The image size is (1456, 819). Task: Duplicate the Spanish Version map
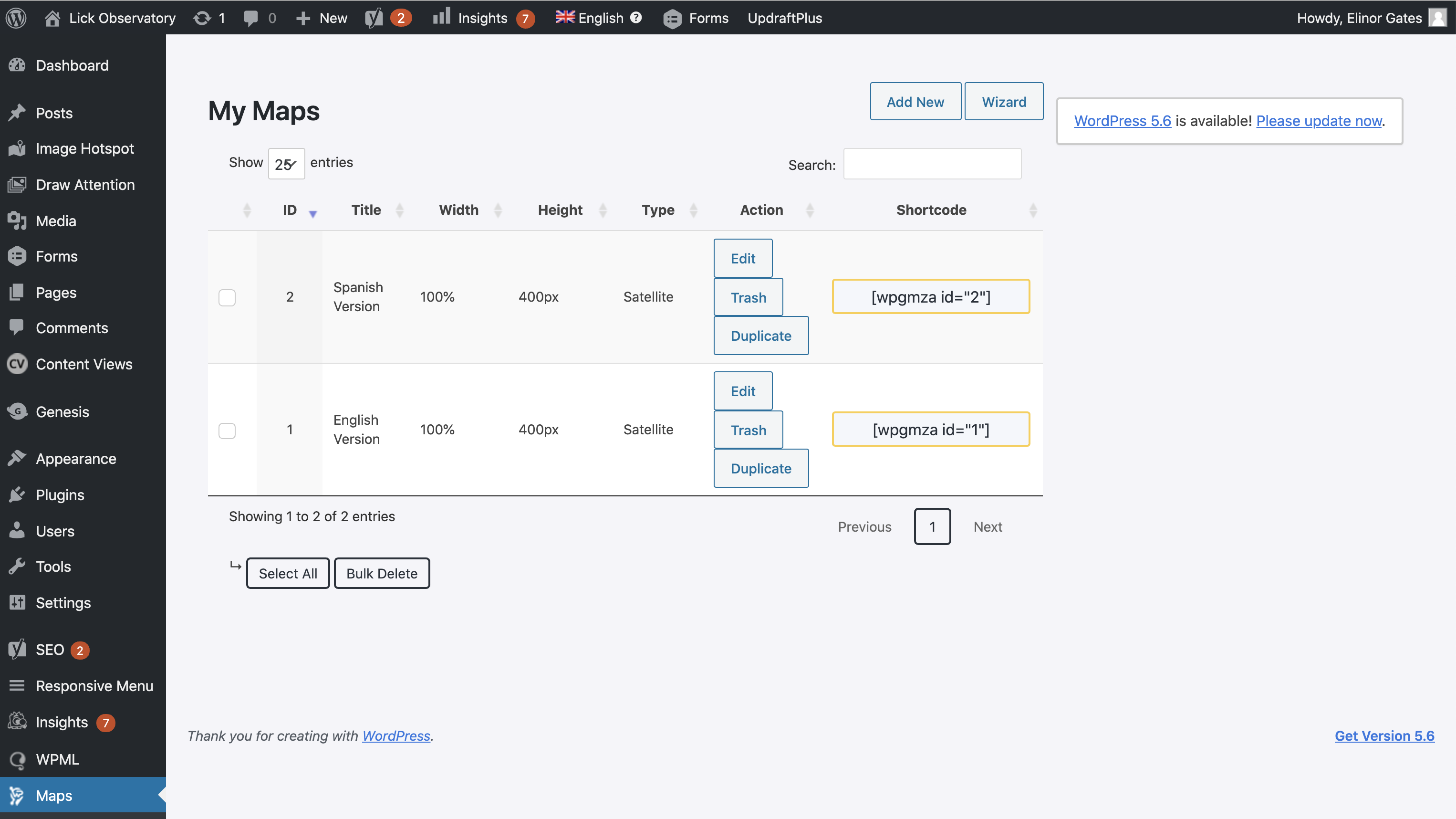click(x=761, y=336)
